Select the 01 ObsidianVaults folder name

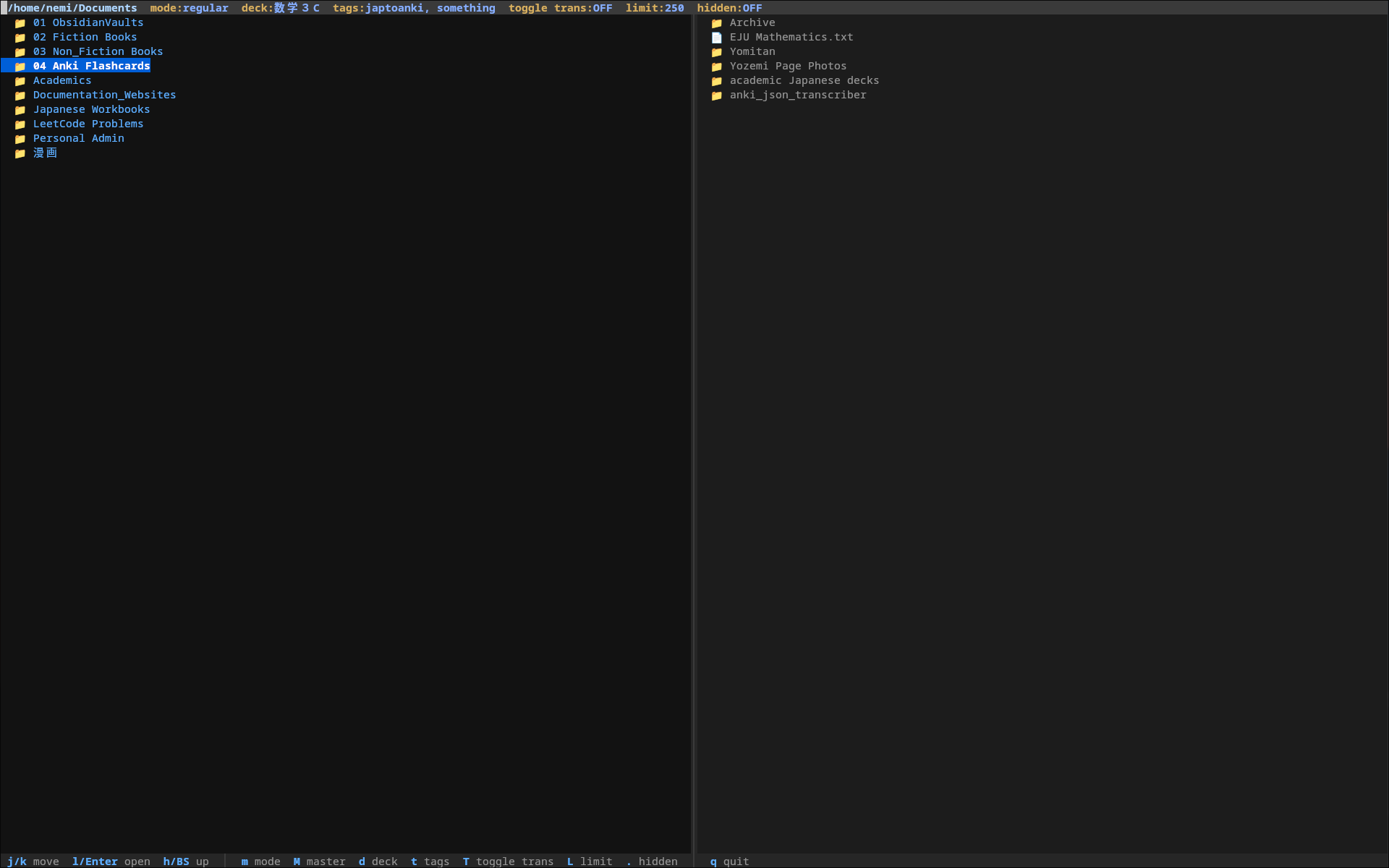[x=88, y=22]
